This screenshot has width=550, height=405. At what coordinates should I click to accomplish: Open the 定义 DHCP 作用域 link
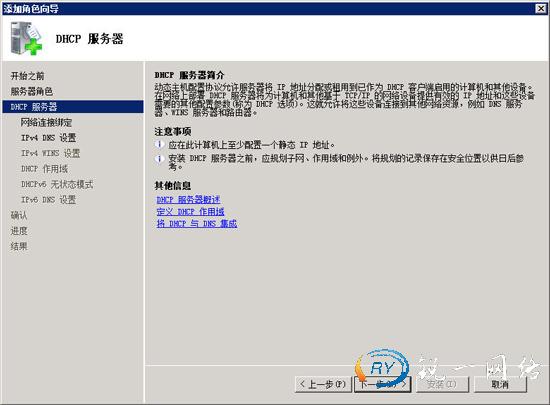pyautogui.click(x=190, y=211)
